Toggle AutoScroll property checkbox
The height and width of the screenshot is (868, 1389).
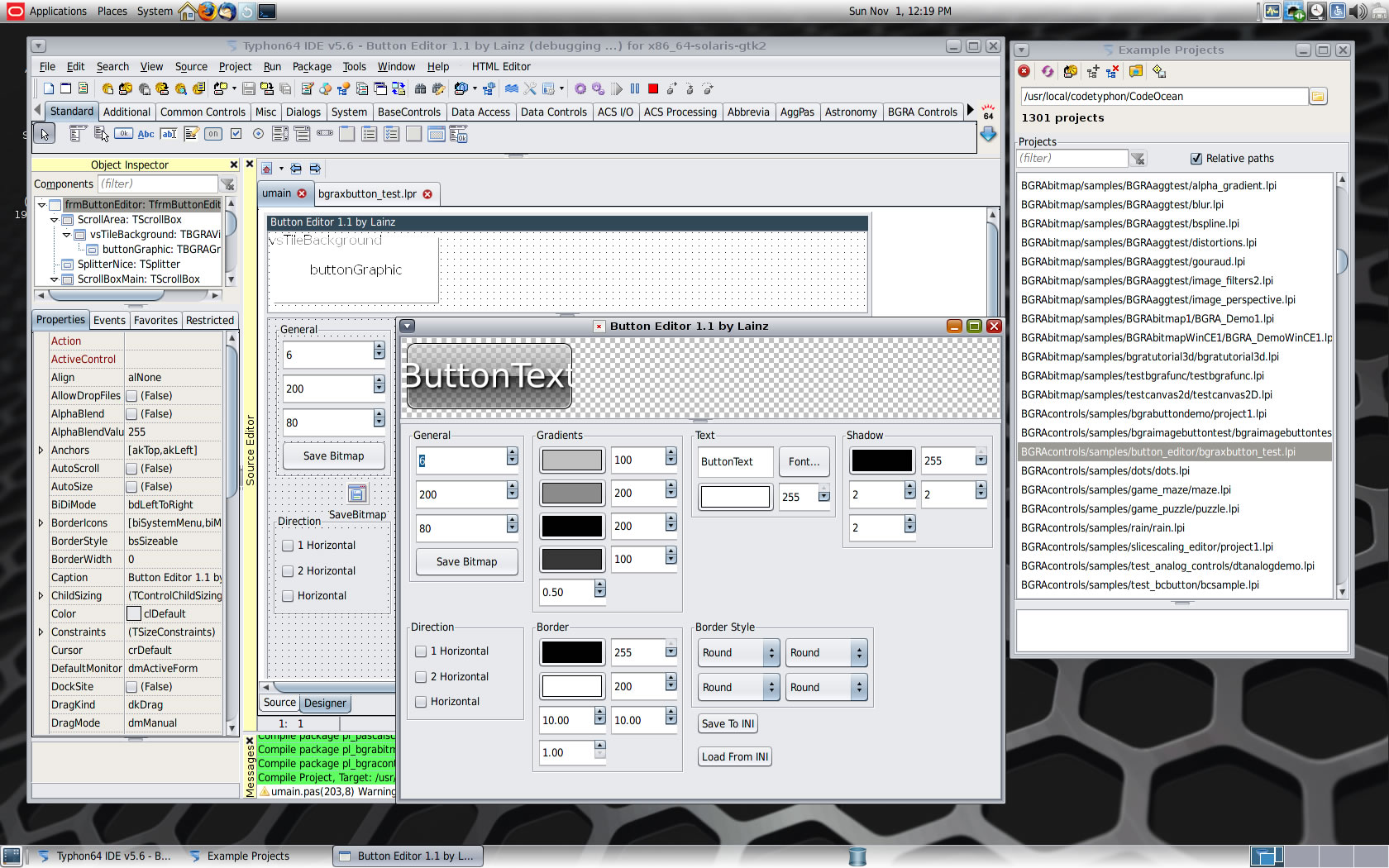(131, 469)
